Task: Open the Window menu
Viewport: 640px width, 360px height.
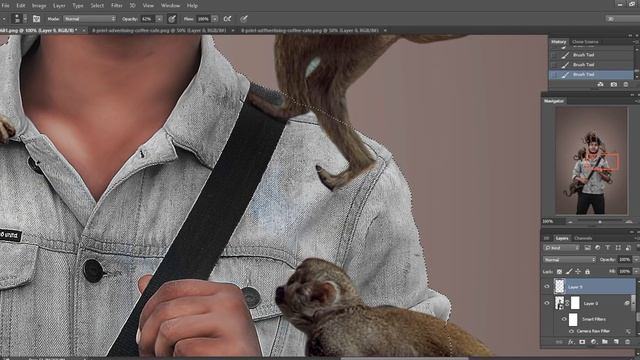Action: 170,6
